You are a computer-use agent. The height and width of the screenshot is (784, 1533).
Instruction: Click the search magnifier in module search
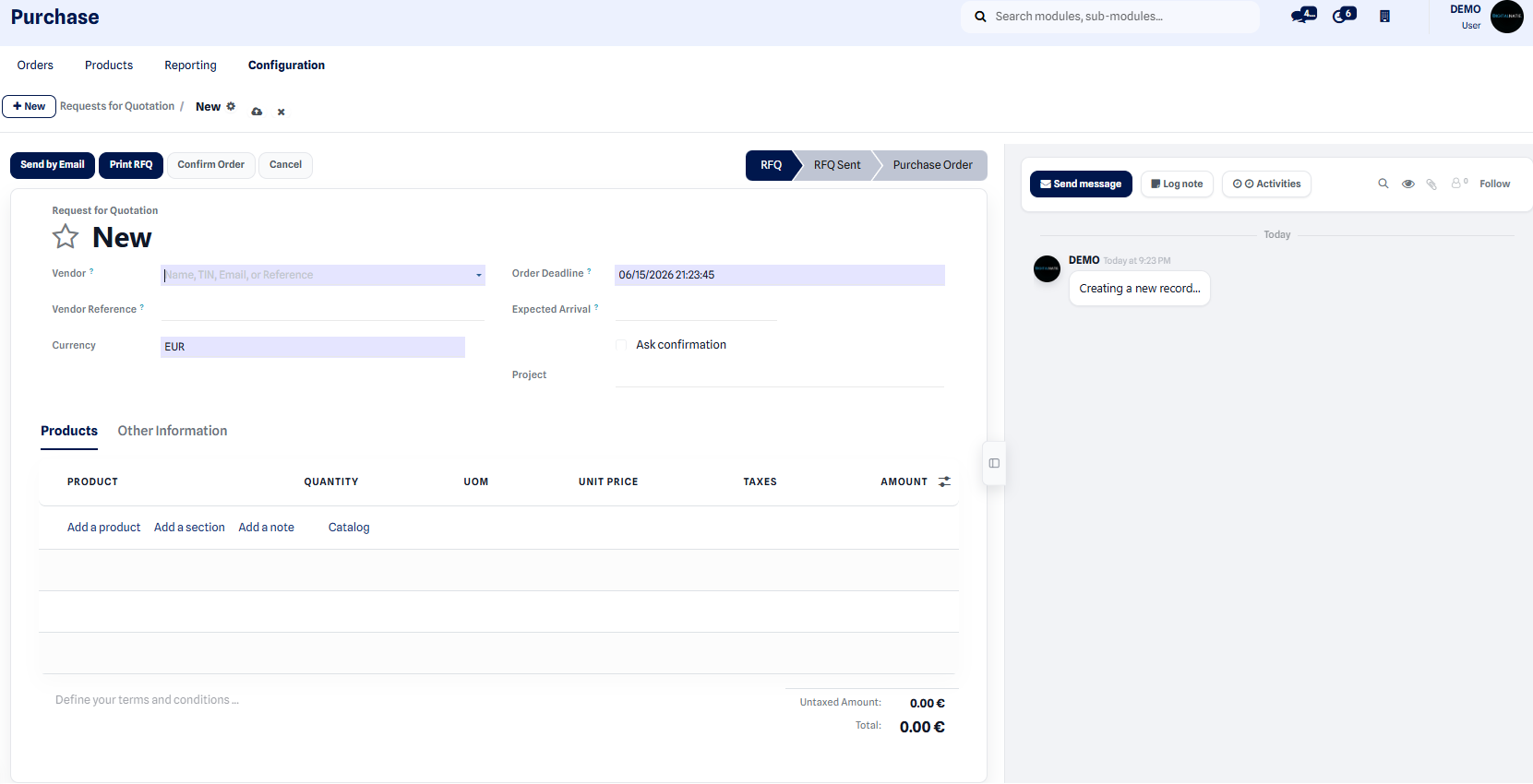pyautogui.click(x=980, y=17)
